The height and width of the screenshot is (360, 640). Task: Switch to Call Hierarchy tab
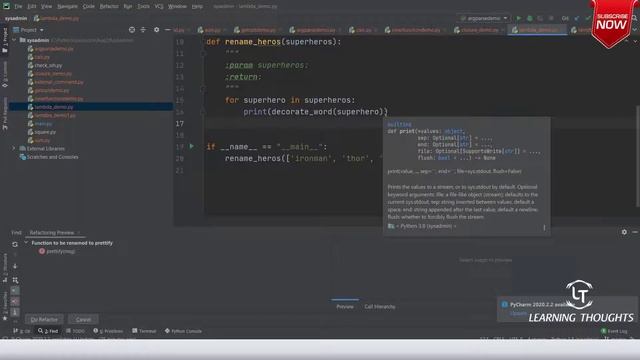[380, 307]
